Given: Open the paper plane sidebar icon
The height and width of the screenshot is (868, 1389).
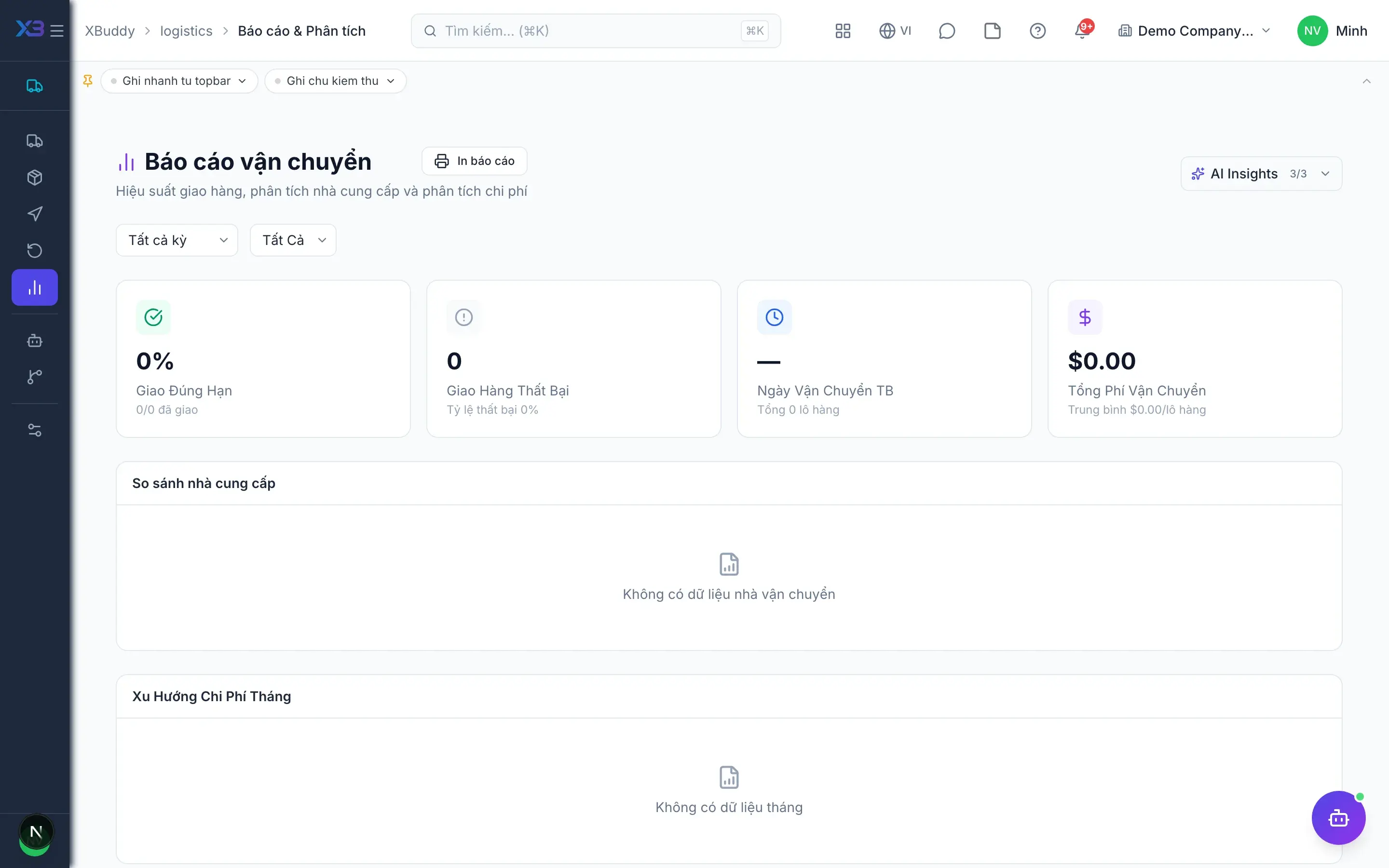Looking at the screenshot, I should click(35, 214).
